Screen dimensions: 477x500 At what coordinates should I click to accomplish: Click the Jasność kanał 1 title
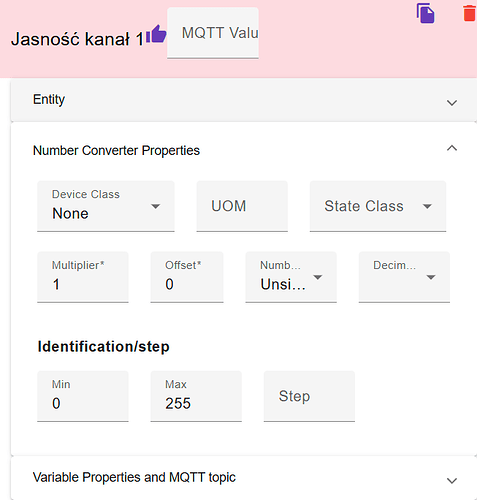tap(77, 39)
